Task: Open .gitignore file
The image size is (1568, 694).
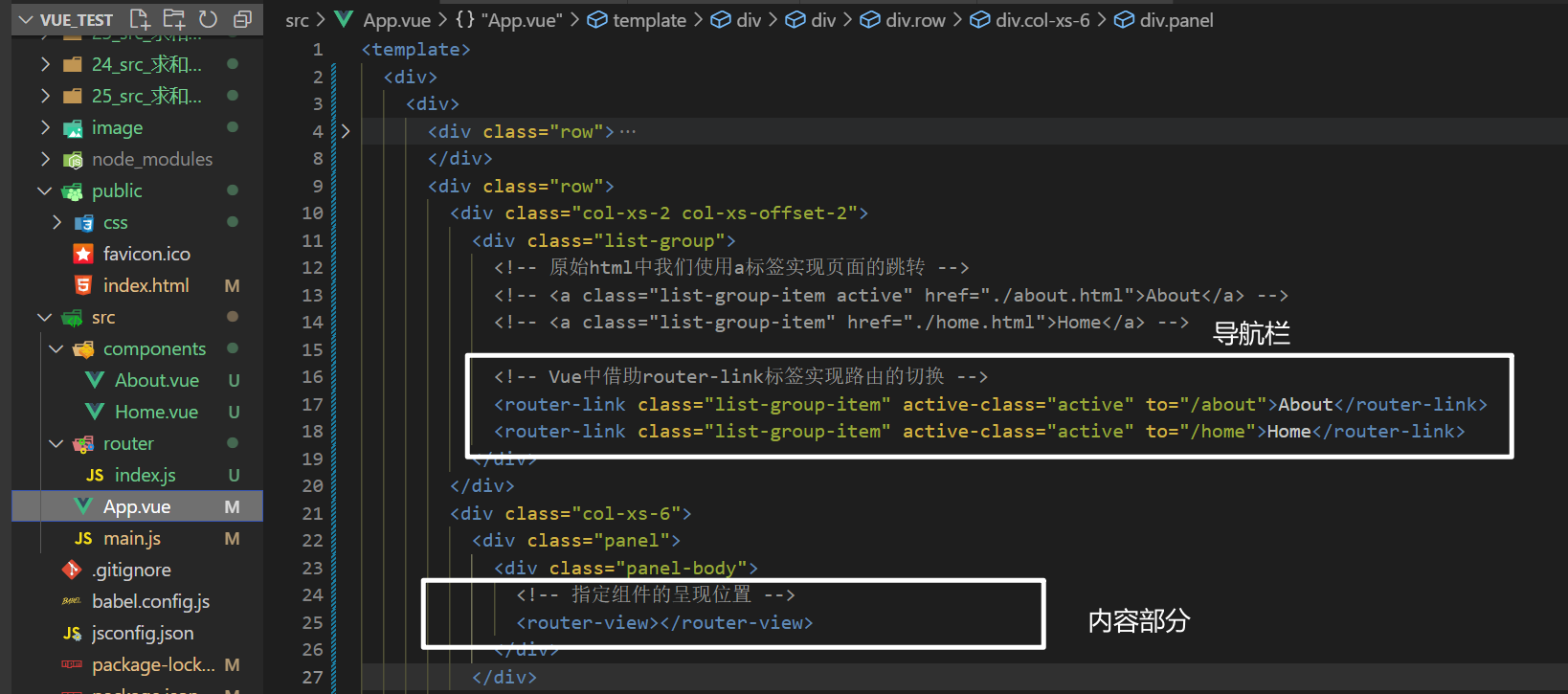Action: [x=131, y=570]
